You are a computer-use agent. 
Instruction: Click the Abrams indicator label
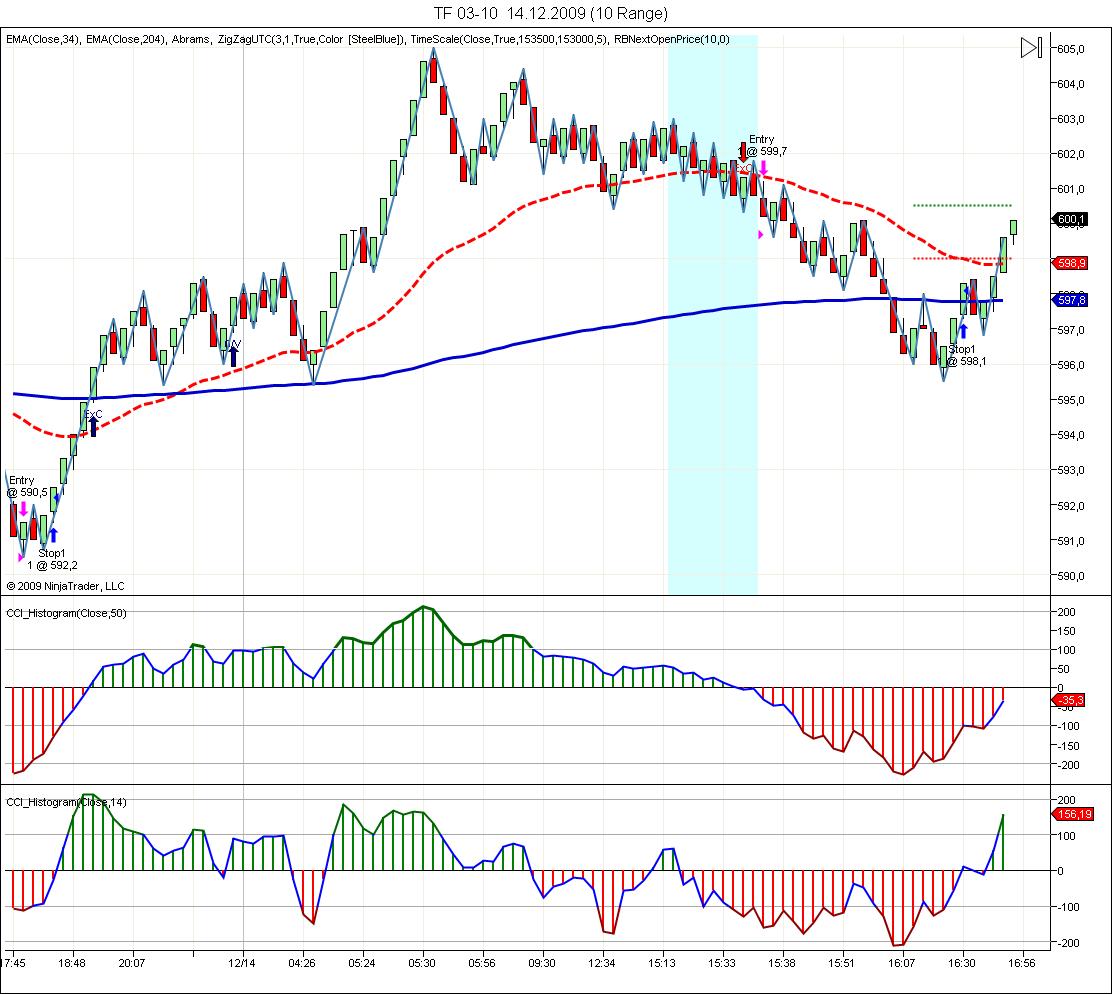[191, 40]
